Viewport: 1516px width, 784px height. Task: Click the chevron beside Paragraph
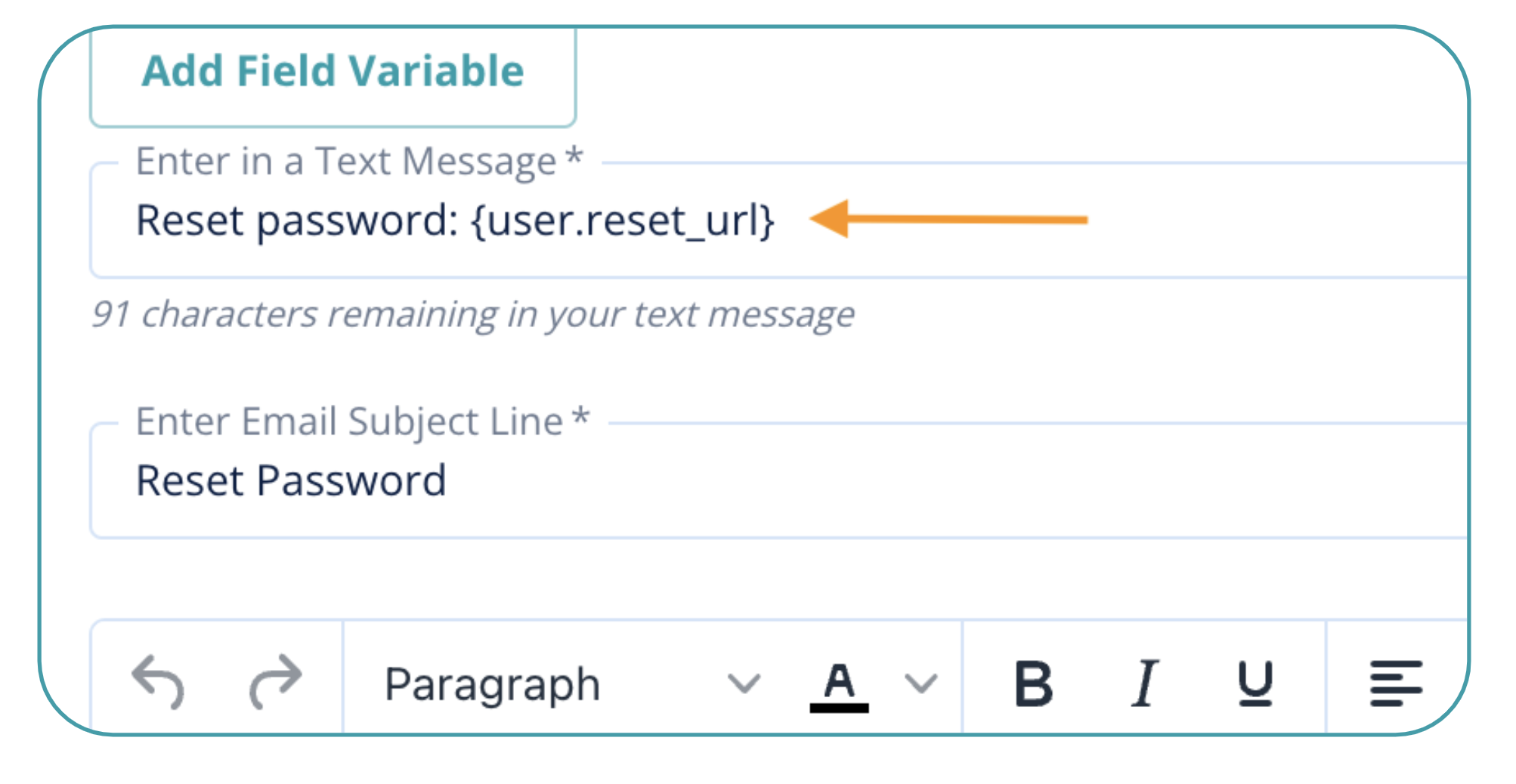[x=744, y=684]
